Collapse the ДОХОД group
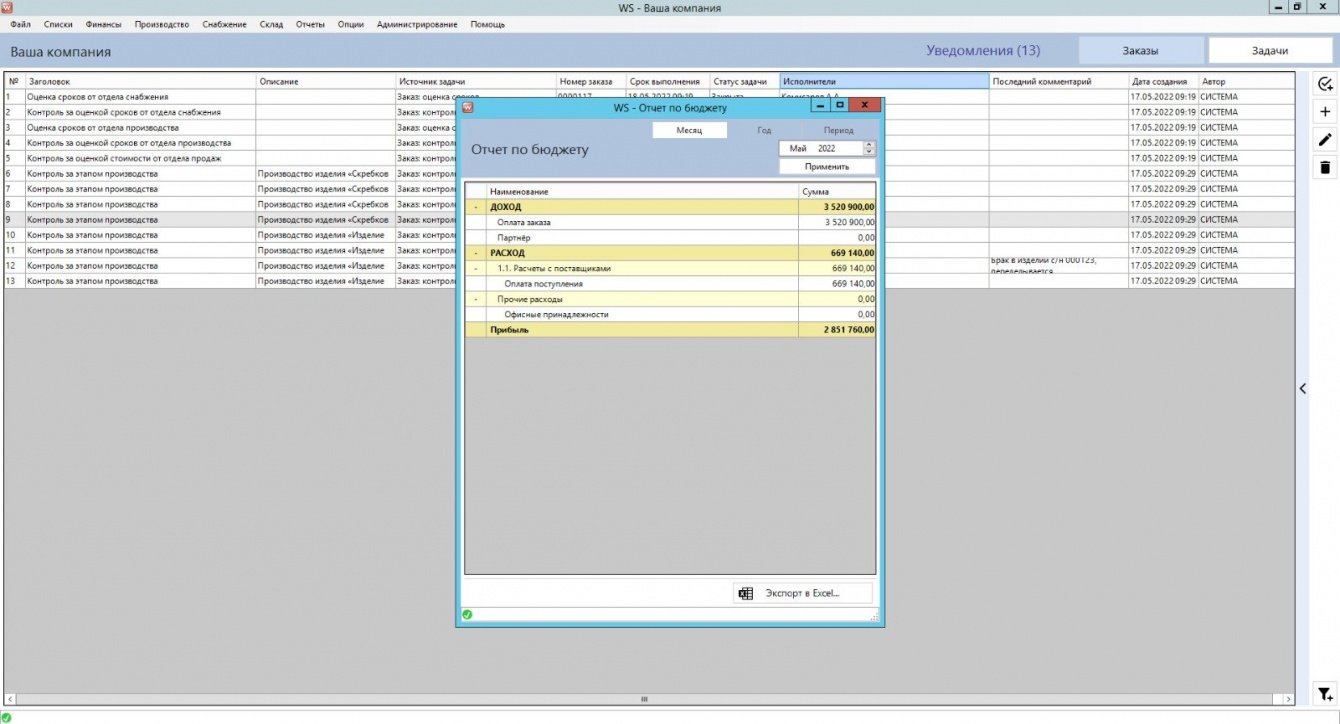 476,207
